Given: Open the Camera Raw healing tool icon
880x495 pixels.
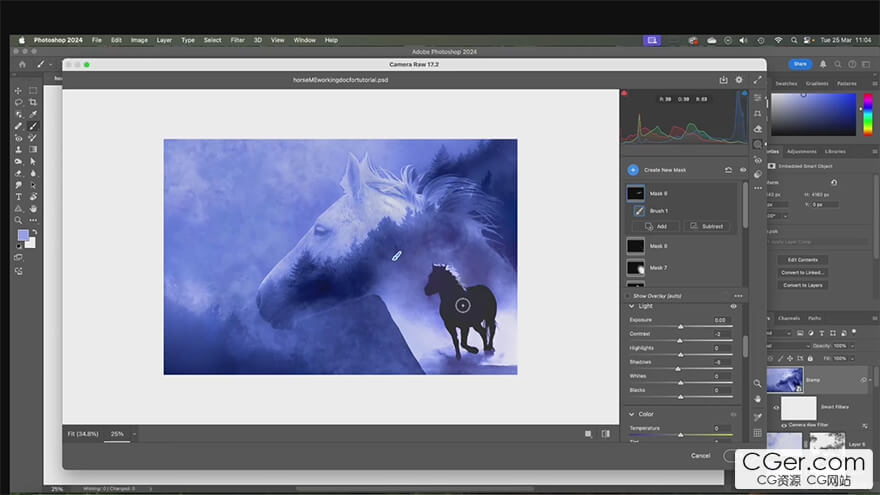Looking at the screenshot, I should point(757,129).
